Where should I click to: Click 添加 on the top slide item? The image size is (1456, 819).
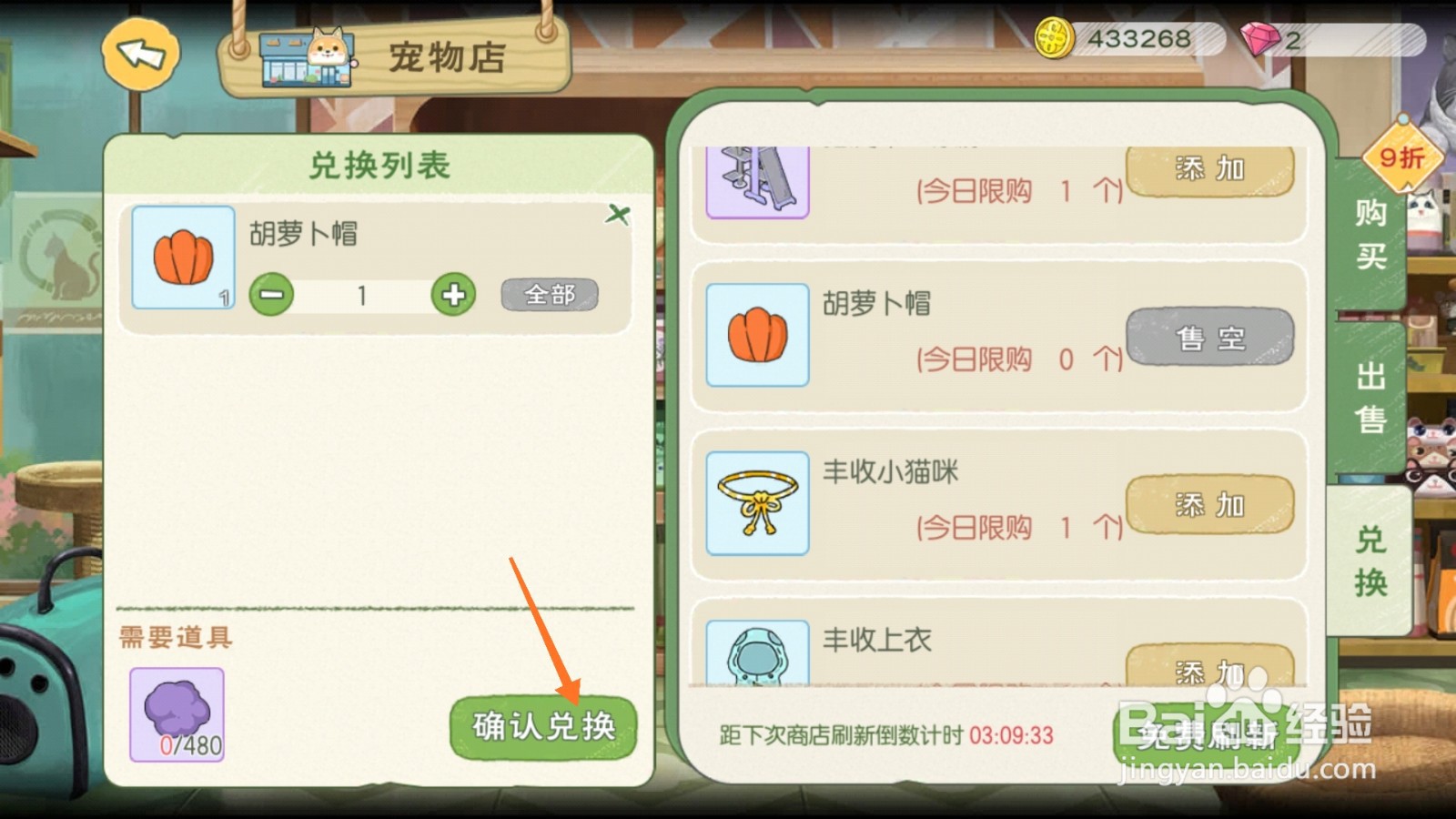click(x=1209, y=170)
